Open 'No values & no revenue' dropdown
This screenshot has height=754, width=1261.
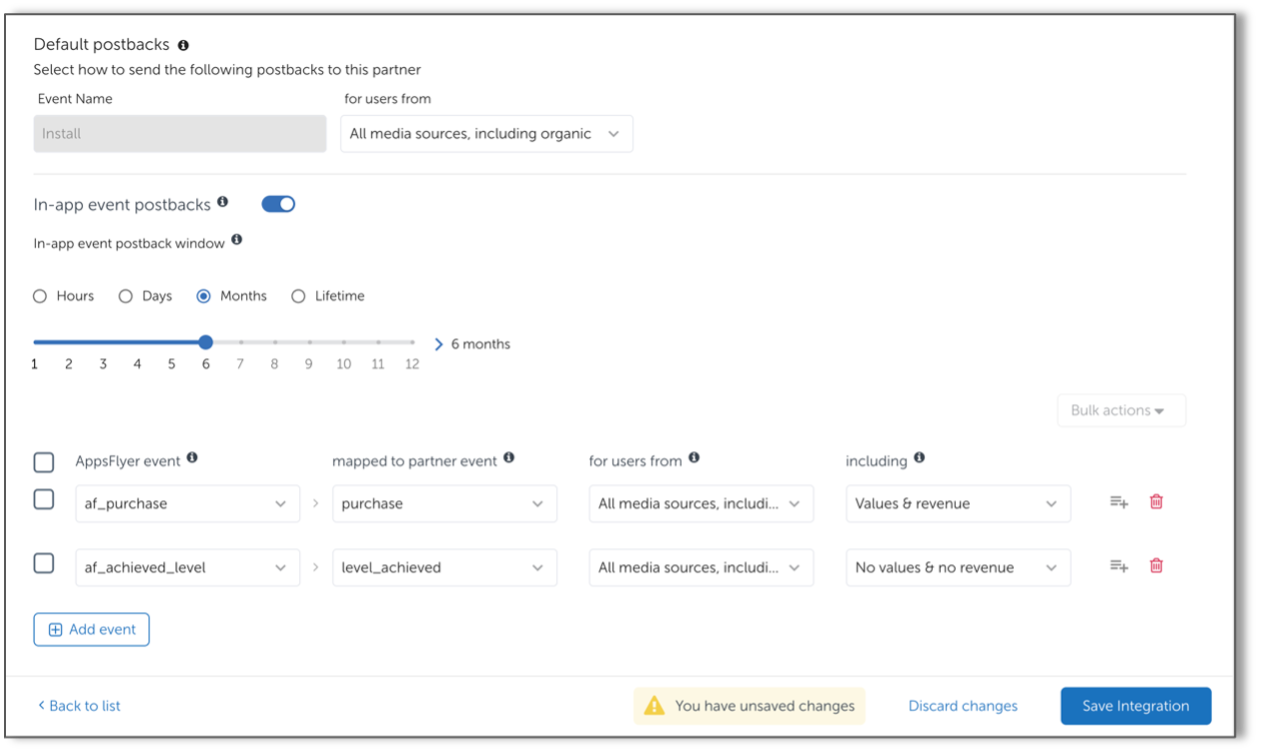tap(958, 568)
